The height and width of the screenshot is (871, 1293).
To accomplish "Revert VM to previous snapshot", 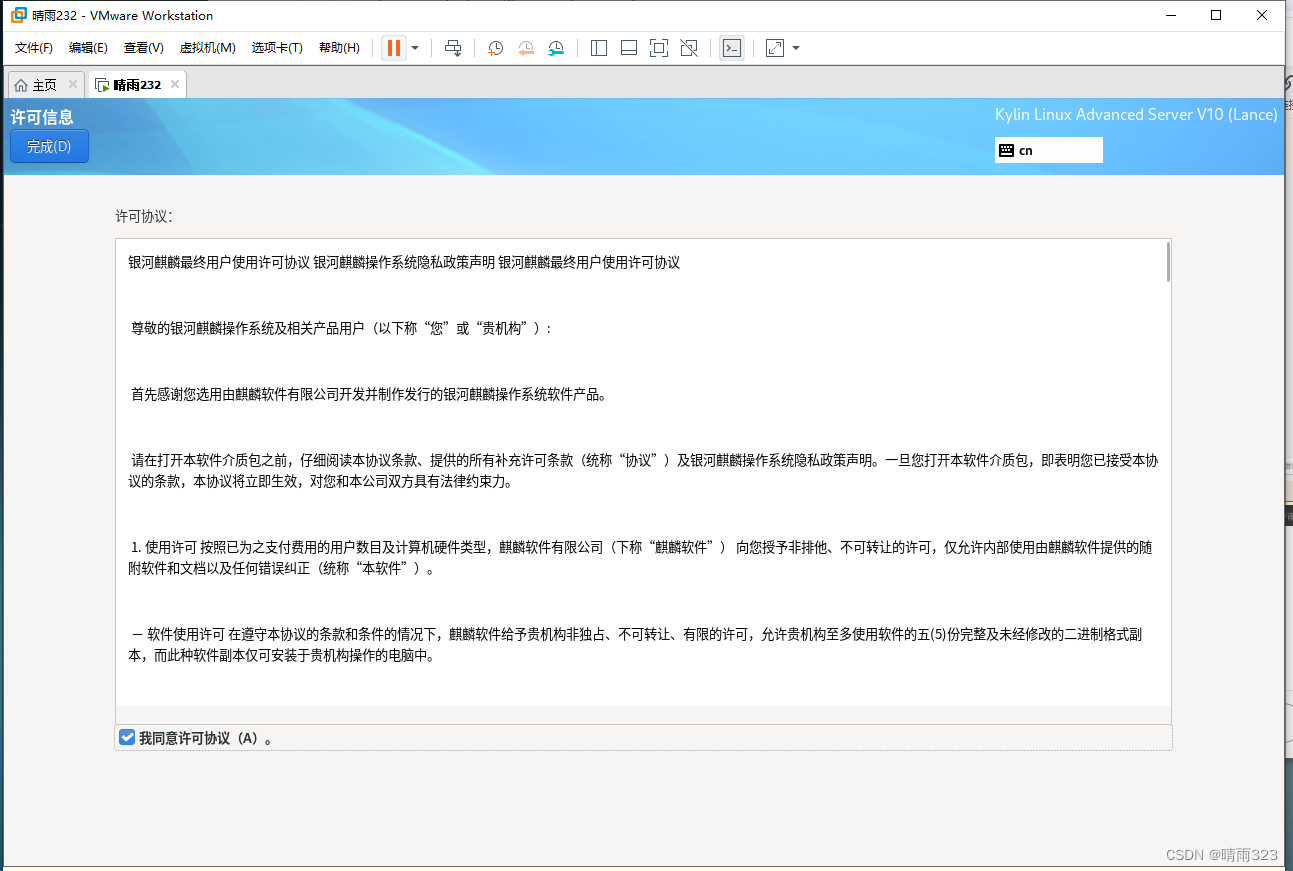I will click(526, 48).
